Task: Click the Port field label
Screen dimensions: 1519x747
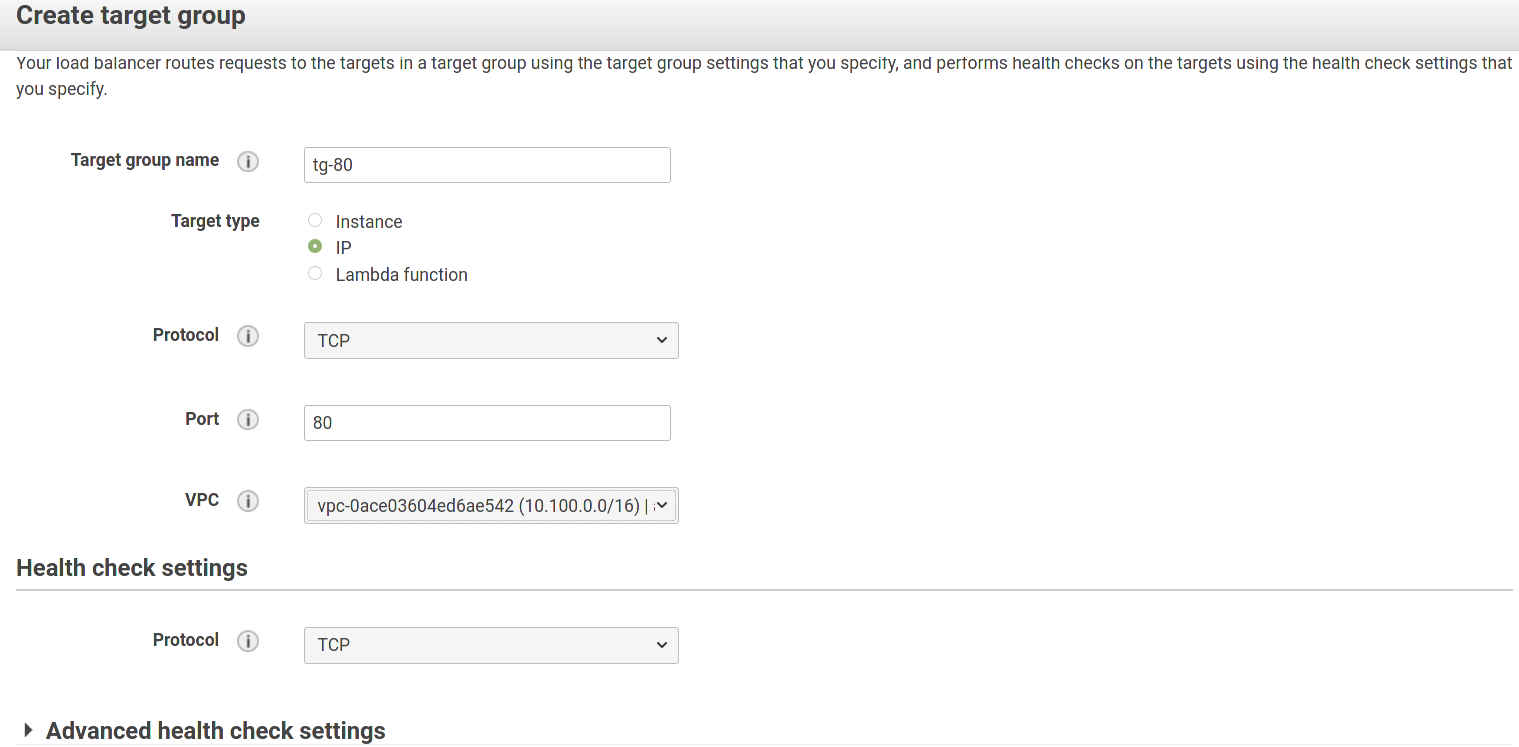Action: click(x=202, y=419)
